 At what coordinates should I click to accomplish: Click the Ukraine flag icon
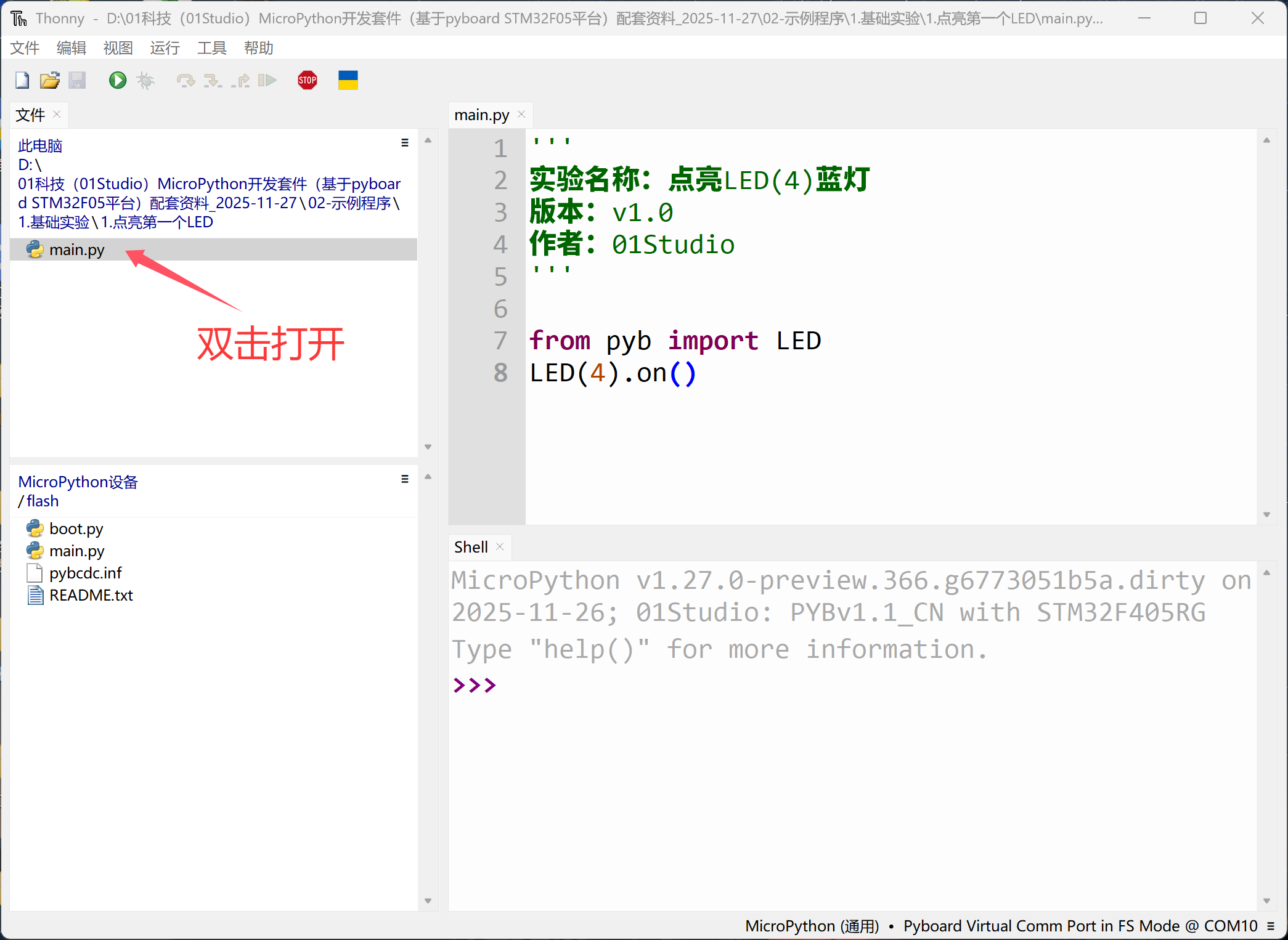coord(348,80)
